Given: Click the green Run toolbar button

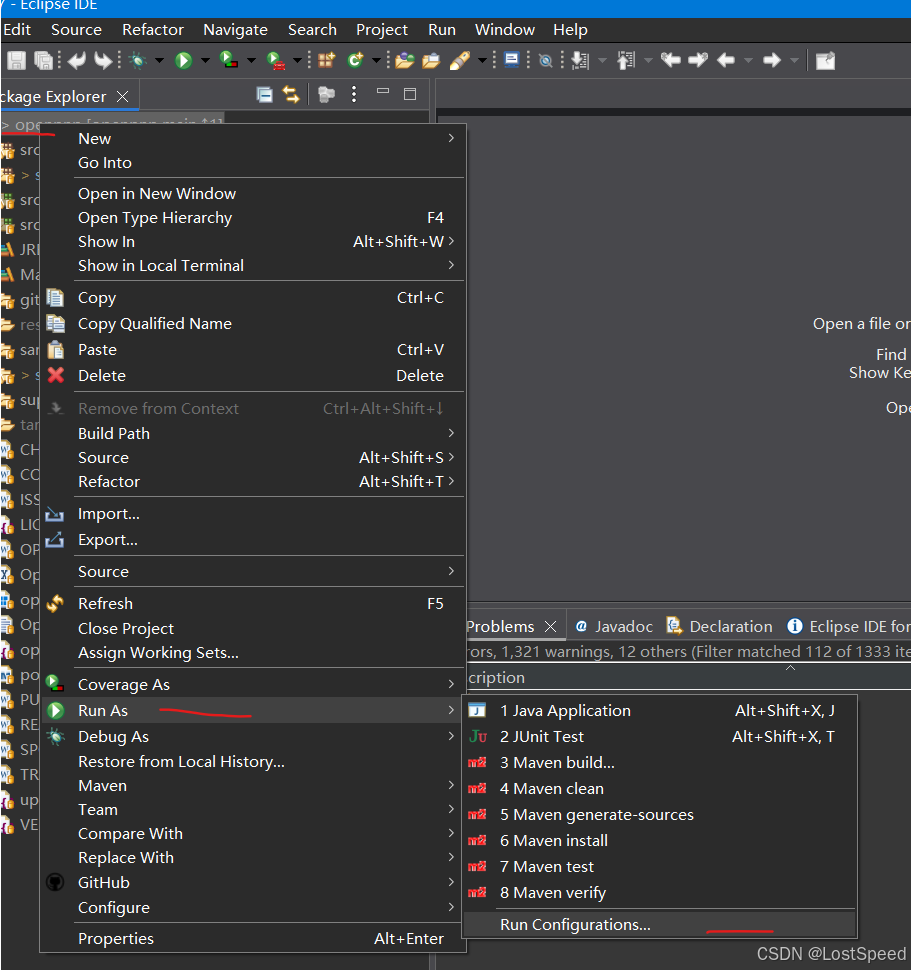Looking at the screenshot, I should (x=183, y=60).
